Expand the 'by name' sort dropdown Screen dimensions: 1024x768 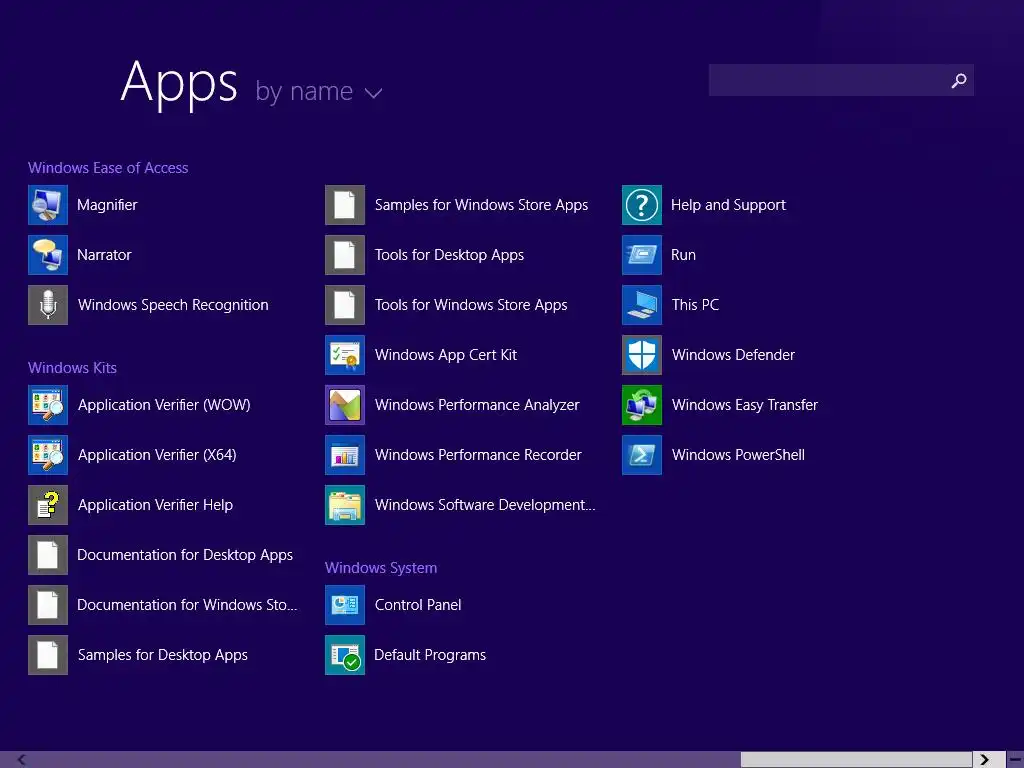tap(319, 91)
